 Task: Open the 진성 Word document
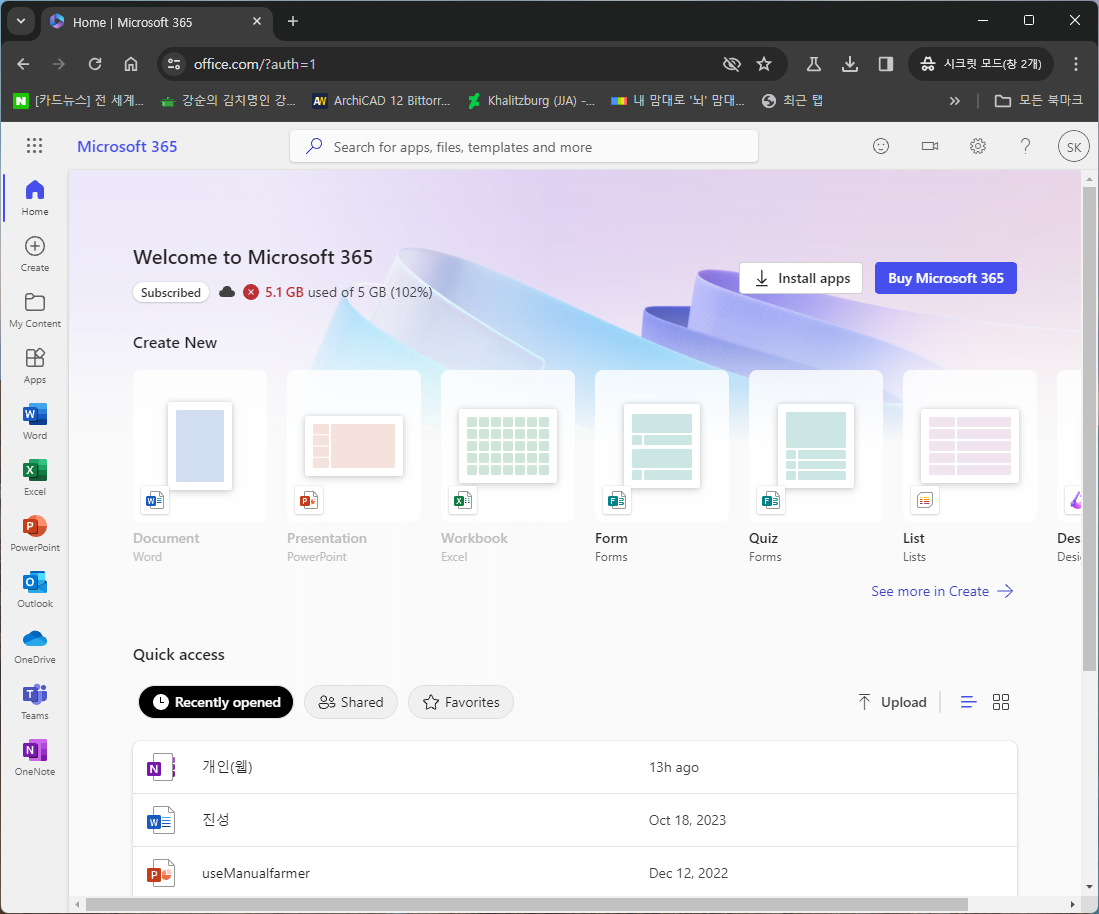pyautogui.click(x=575, y=820)
